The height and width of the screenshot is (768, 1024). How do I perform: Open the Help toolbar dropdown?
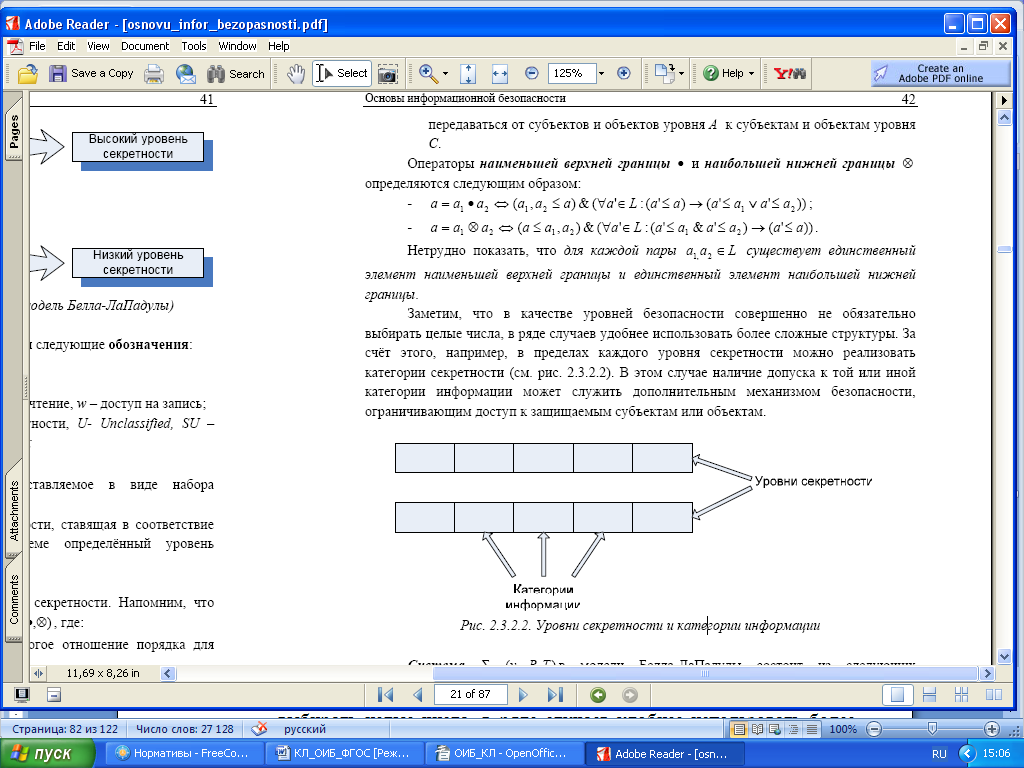729,73
